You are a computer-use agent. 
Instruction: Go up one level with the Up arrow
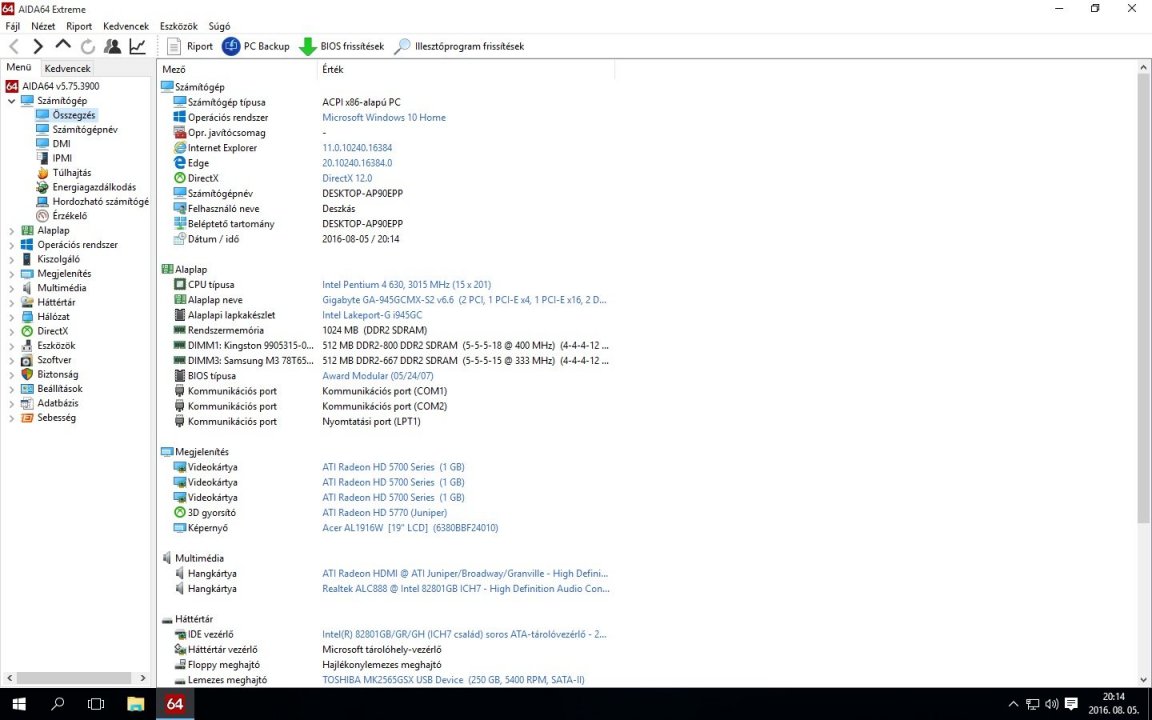tap(63, 46)
